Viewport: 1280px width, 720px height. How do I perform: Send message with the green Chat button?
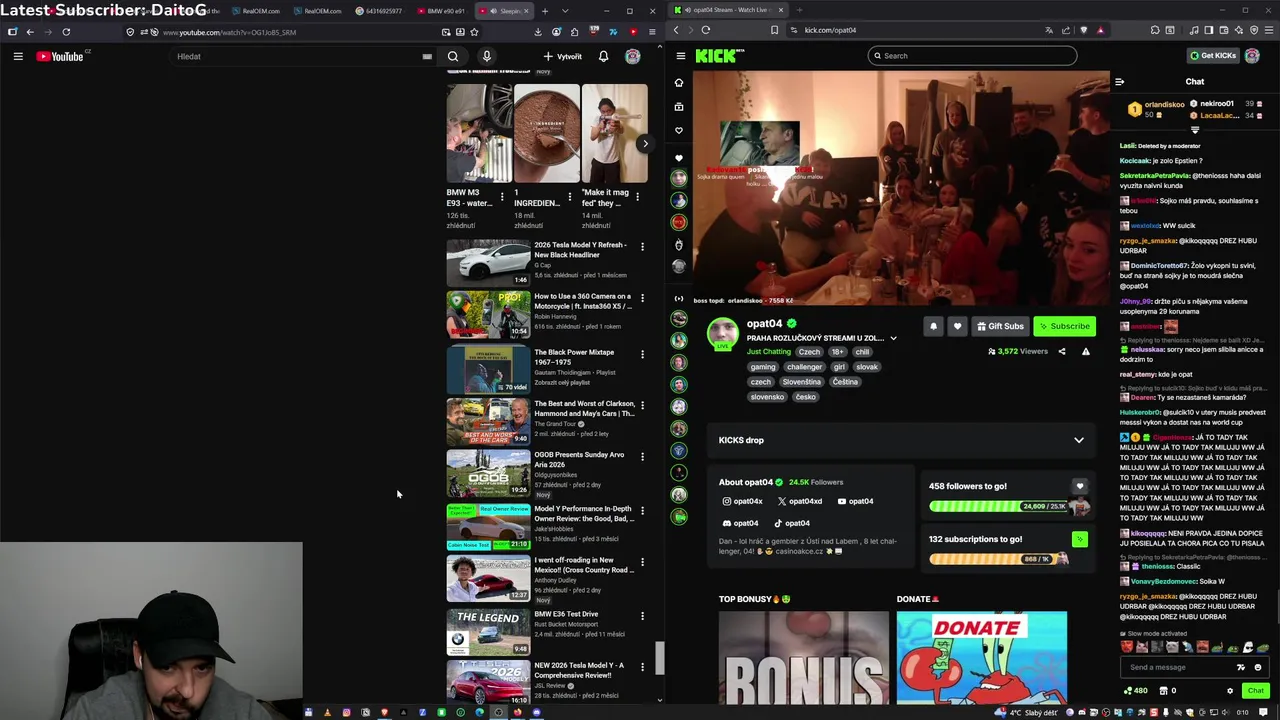tap(1256, 690)
